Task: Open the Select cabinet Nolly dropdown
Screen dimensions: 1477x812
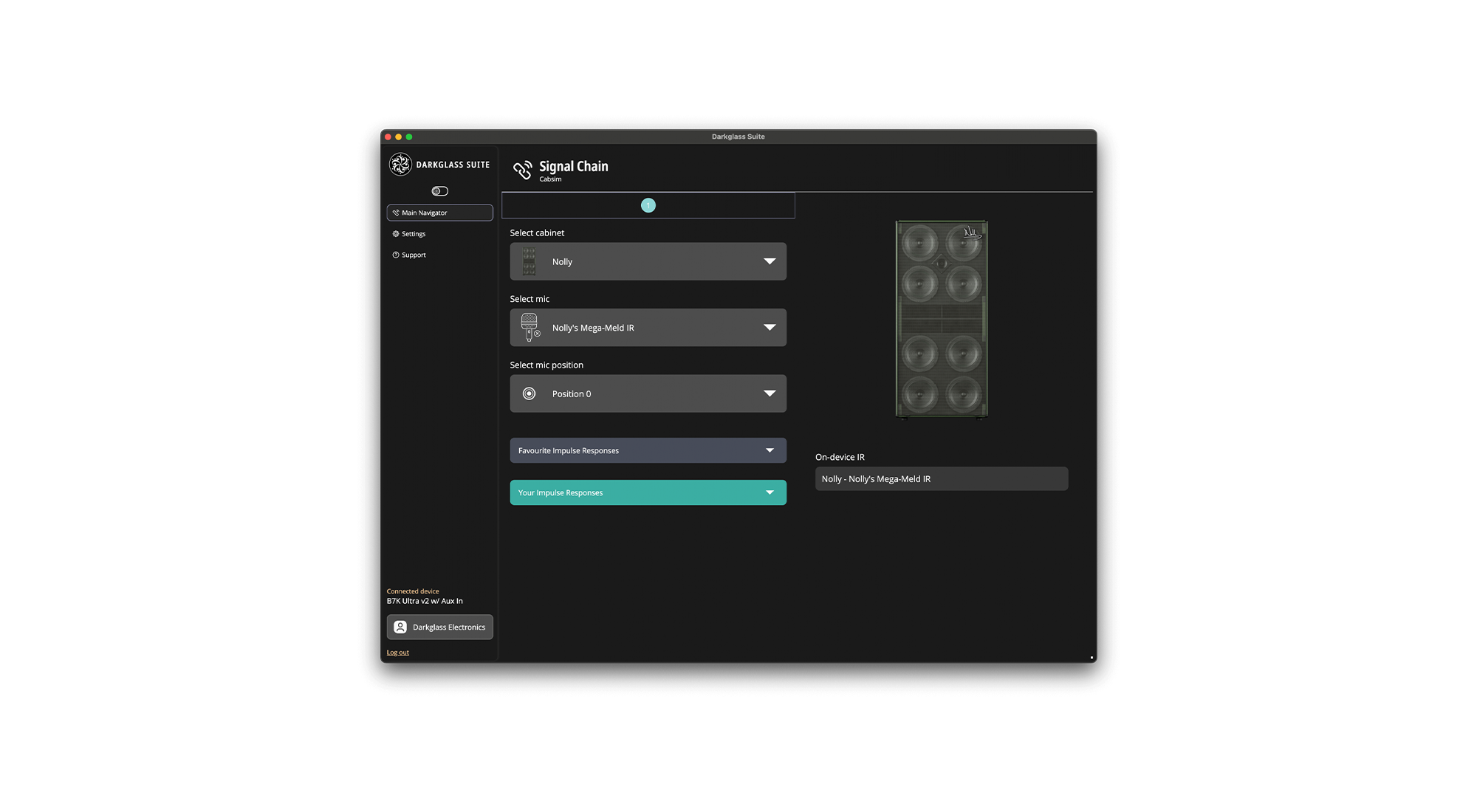Action: click(648, 261)
